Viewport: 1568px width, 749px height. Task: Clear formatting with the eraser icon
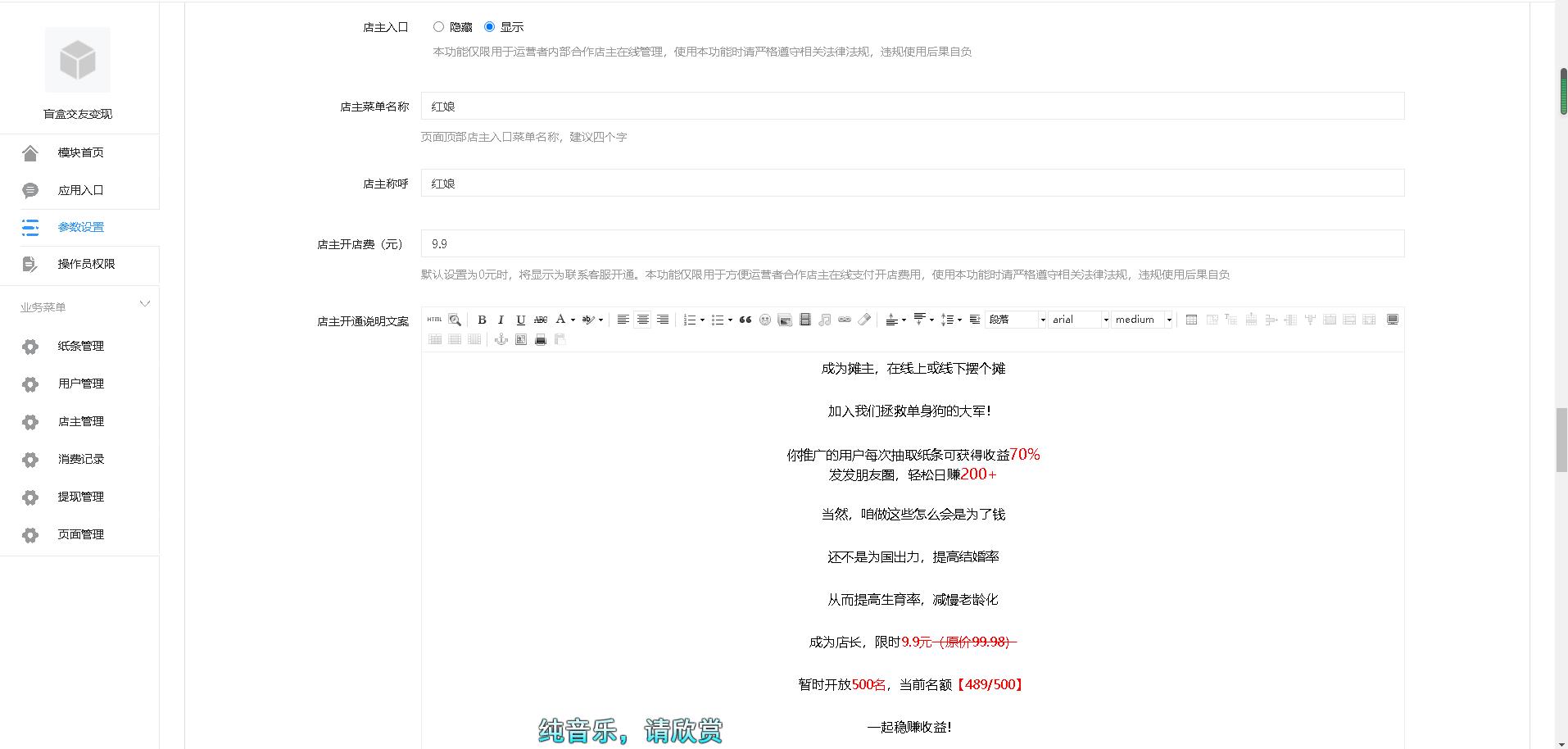tap(864, 320)
